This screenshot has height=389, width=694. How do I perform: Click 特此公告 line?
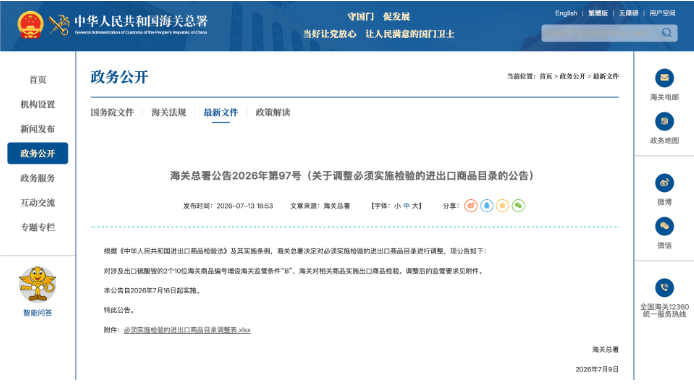click(119, 310)
